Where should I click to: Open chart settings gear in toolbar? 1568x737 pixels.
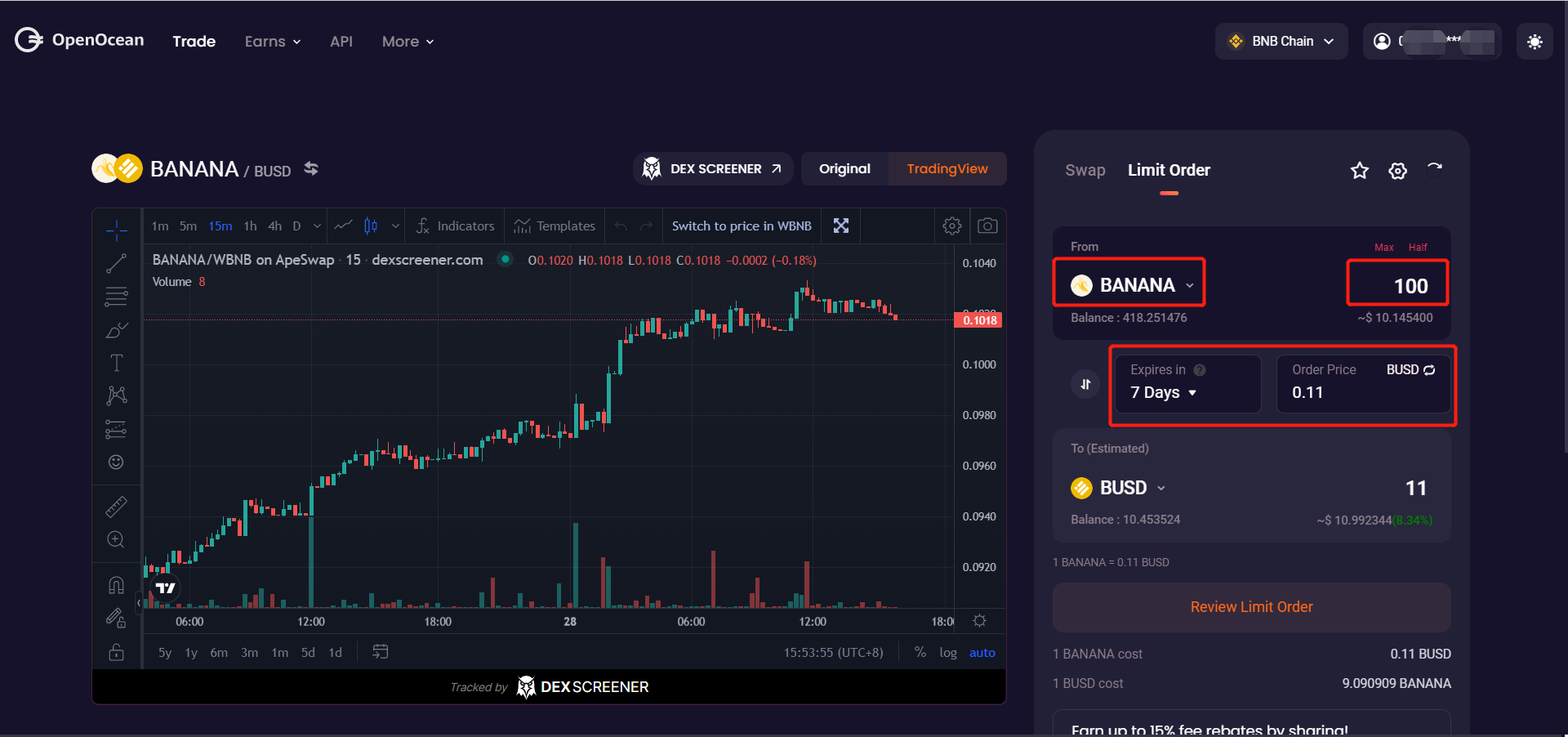952,226
